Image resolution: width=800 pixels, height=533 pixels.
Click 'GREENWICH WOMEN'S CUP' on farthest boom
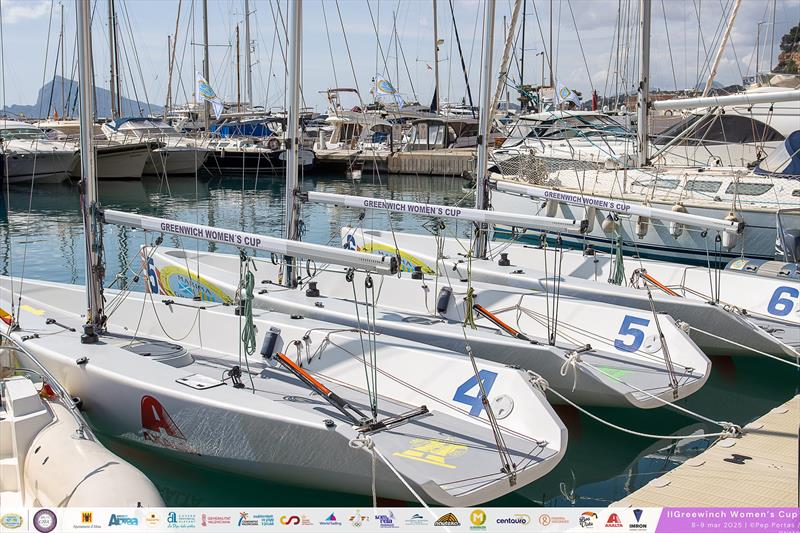pyautogui.click(x=587, y=200)
